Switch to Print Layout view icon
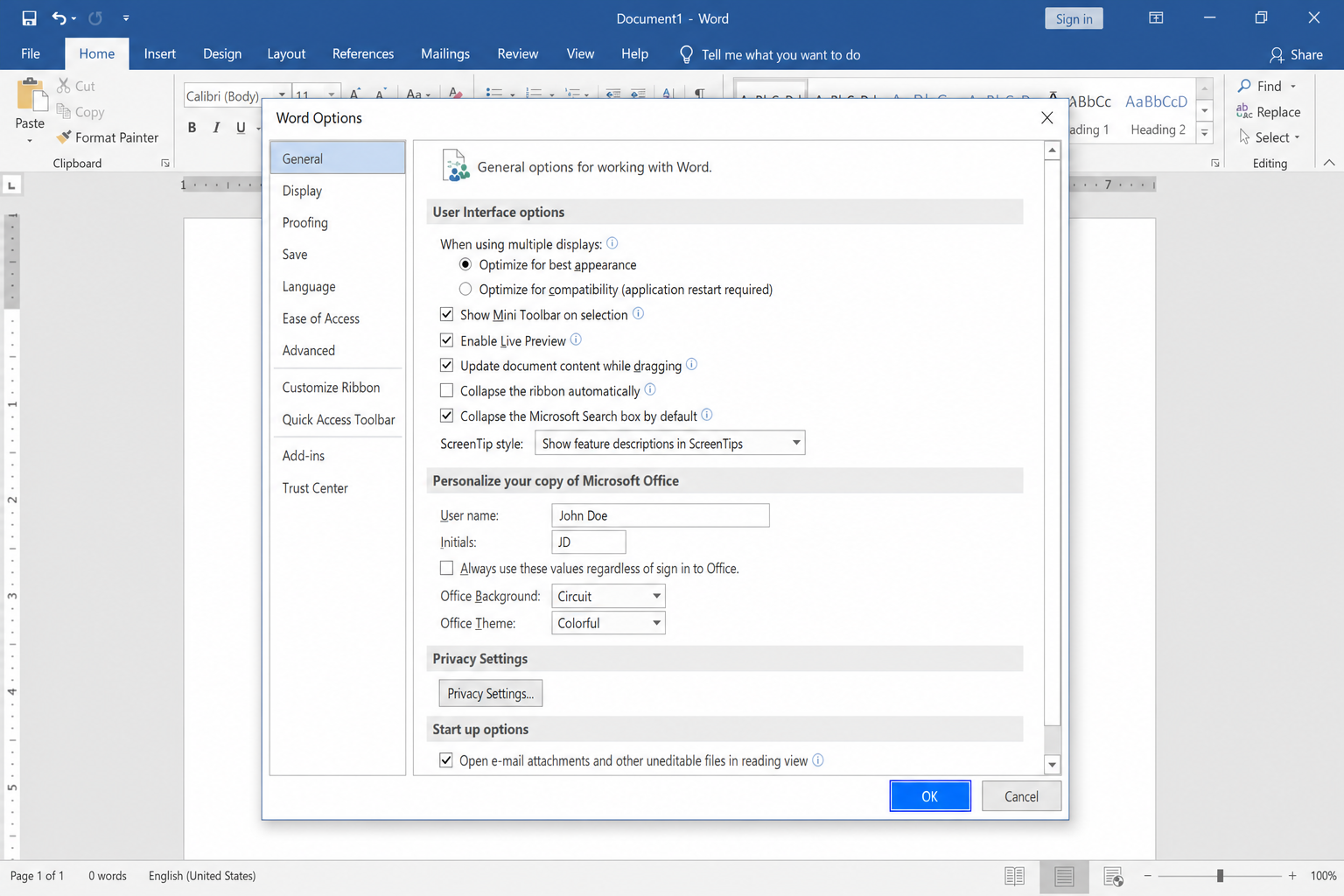The height and width of the screenshot is (896, 1344). 1064,876
